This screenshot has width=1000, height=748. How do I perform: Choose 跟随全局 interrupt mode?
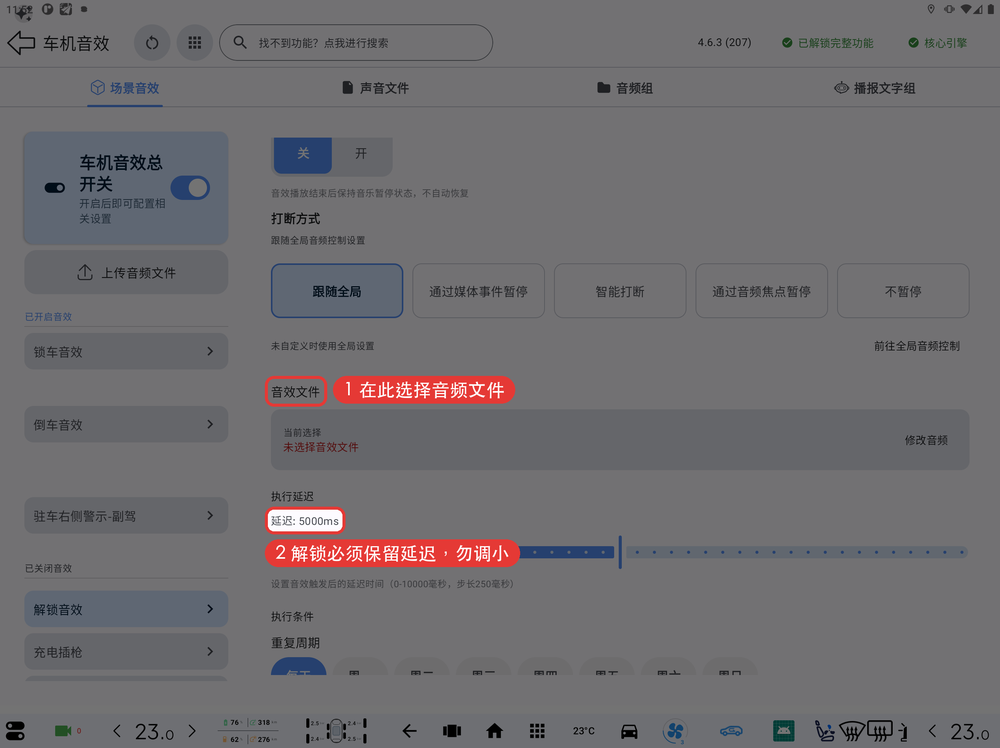point(337,291)
